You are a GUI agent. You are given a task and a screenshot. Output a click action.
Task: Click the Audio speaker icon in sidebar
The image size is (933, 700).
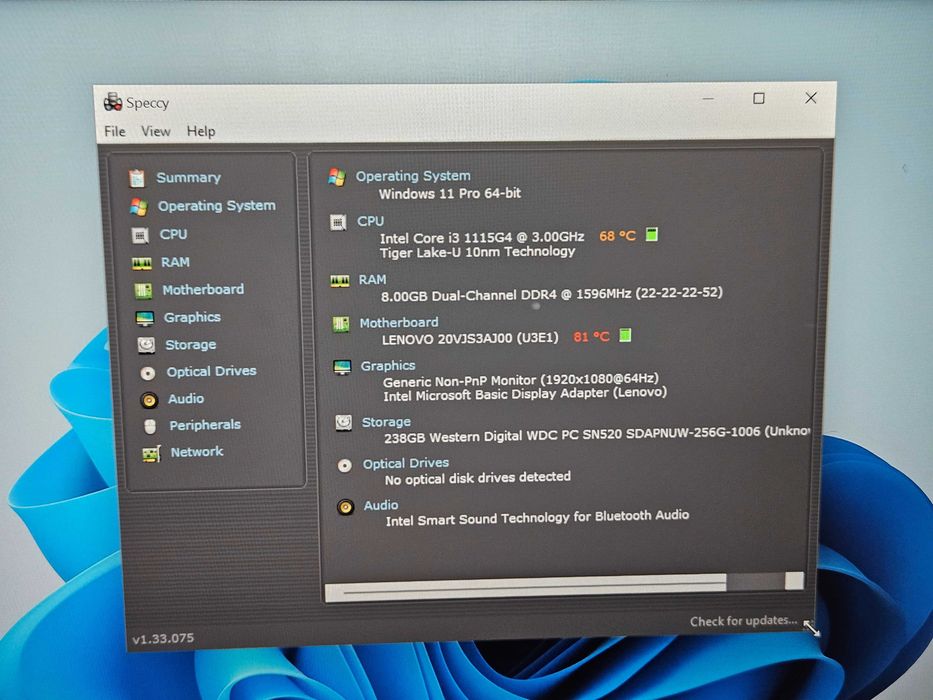click(x=149, y=400)
